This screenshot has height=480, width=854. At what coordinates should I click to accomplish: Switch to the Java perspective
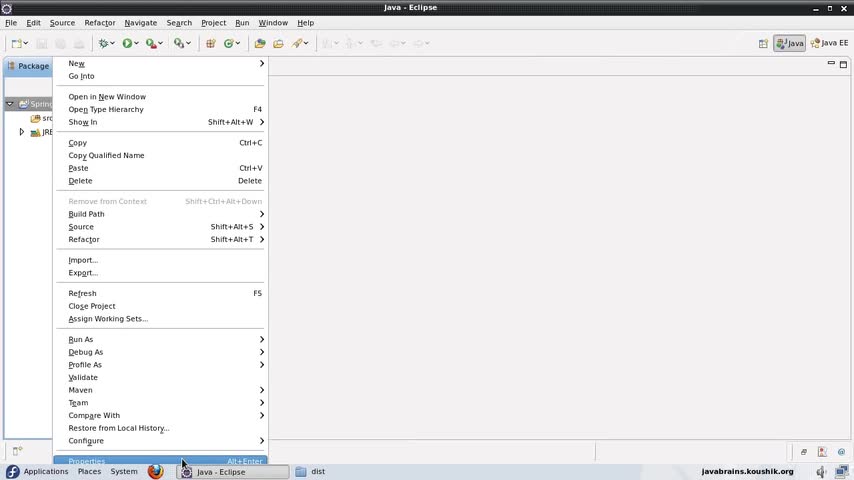790,43
